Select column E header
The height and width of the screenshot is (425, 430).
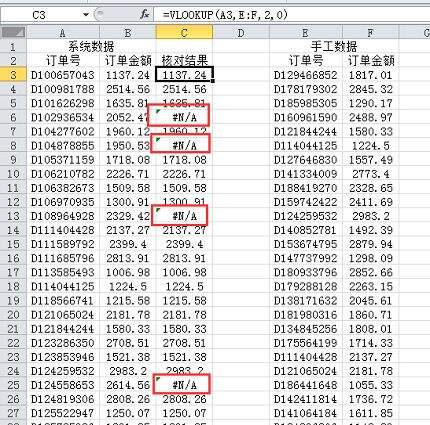point(305,33)
